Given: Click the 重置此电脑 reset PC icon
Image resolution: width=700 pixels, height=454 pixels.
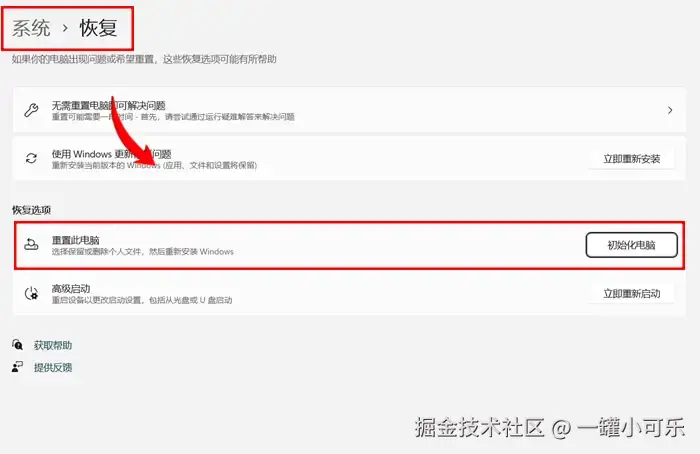Looking at the screenshot, I should [31, 244].
